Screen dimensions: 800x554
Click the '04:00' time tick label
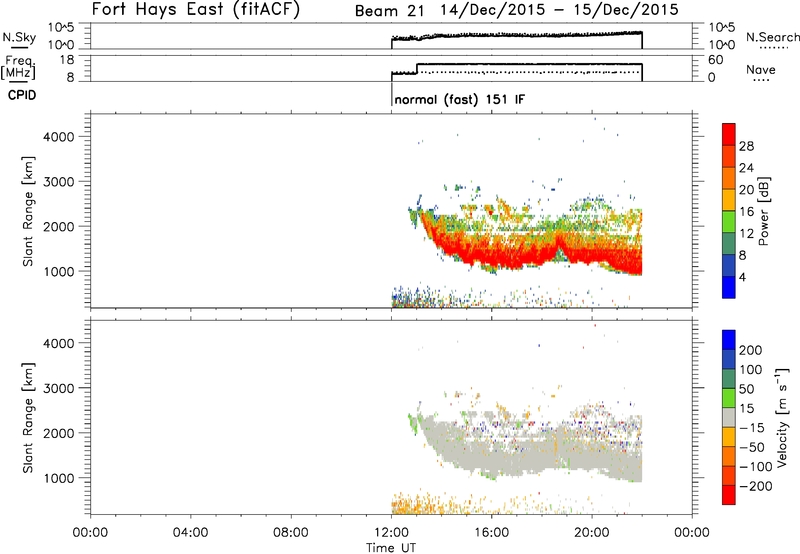tap(190, 533)
